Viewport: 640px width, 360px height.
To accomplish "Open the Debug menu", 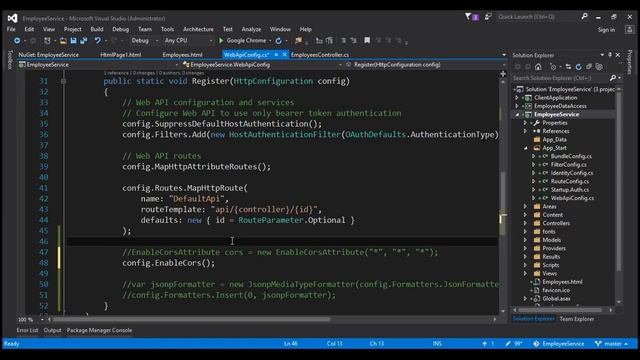I will (120, 29).
